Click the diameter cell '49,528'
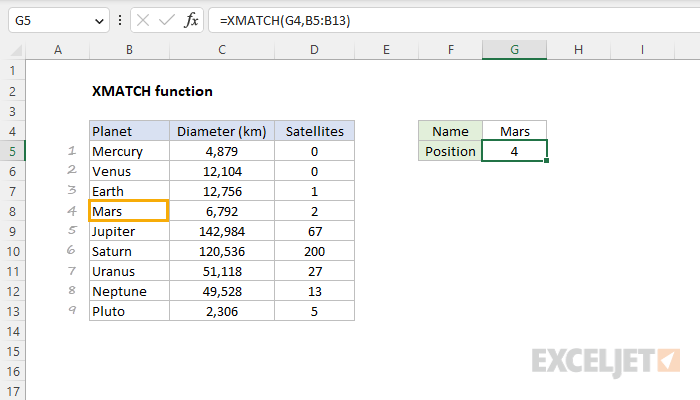 point(222,292)
